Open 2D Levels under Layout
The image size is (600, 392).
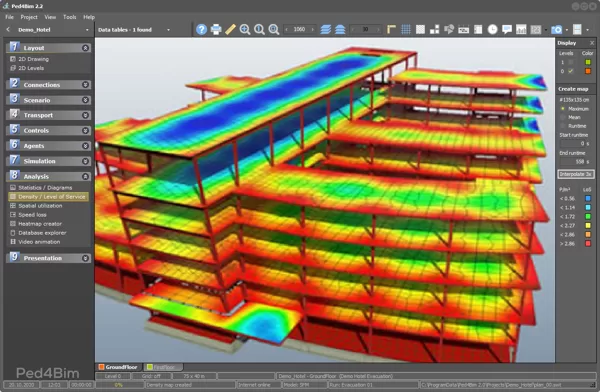[31, 68]
